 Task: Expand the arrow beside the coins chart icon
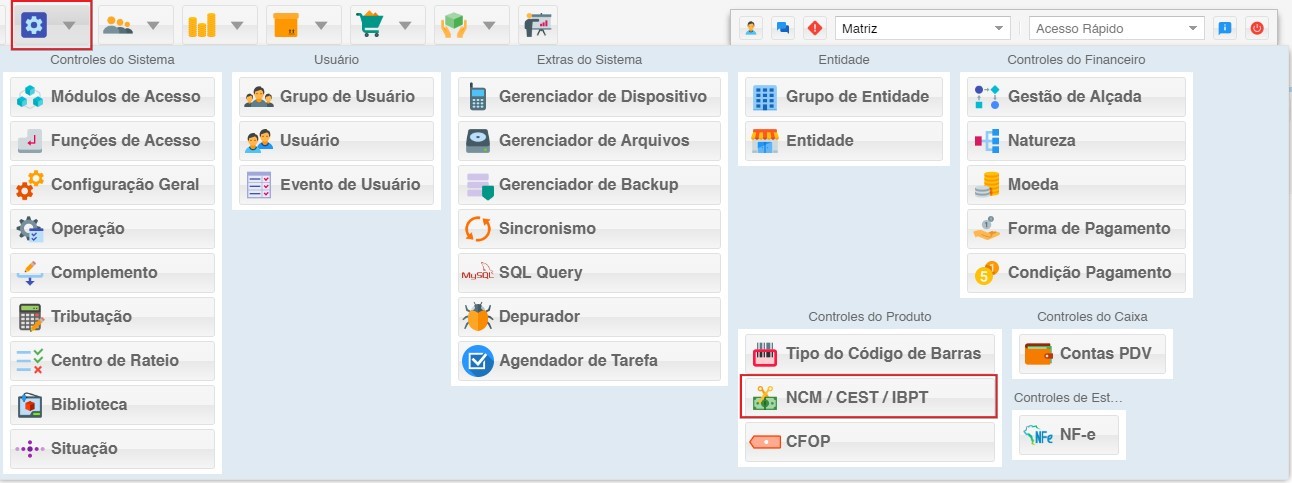(237, 25)
